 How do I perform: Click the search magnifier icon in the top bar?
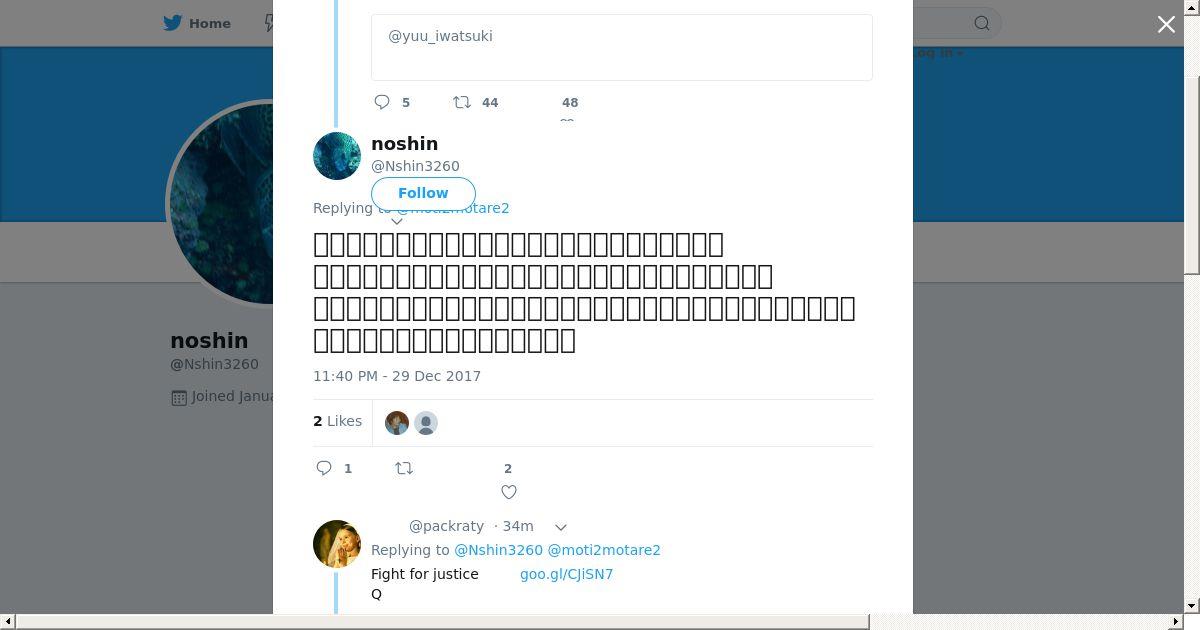982,23
